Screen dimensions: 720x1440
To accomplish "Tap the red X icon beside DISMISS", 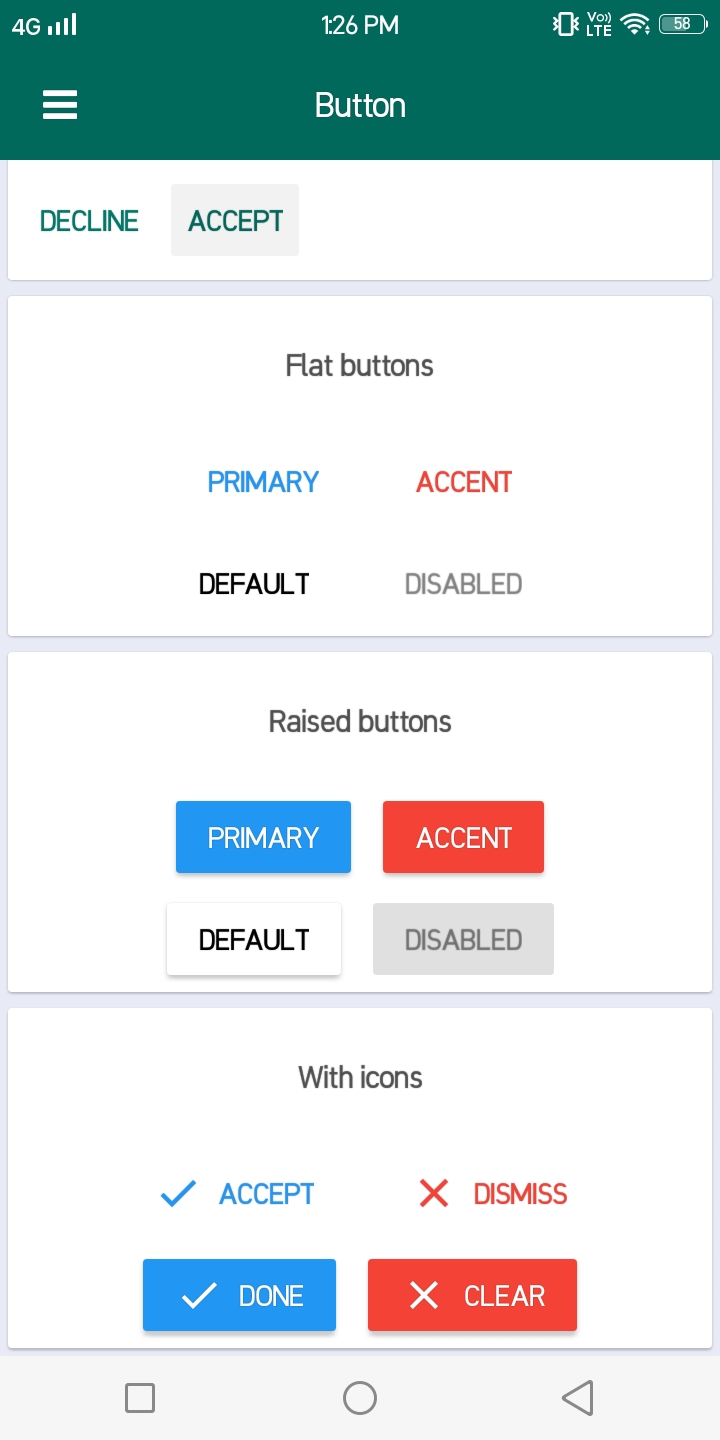I will (434, 1193).
